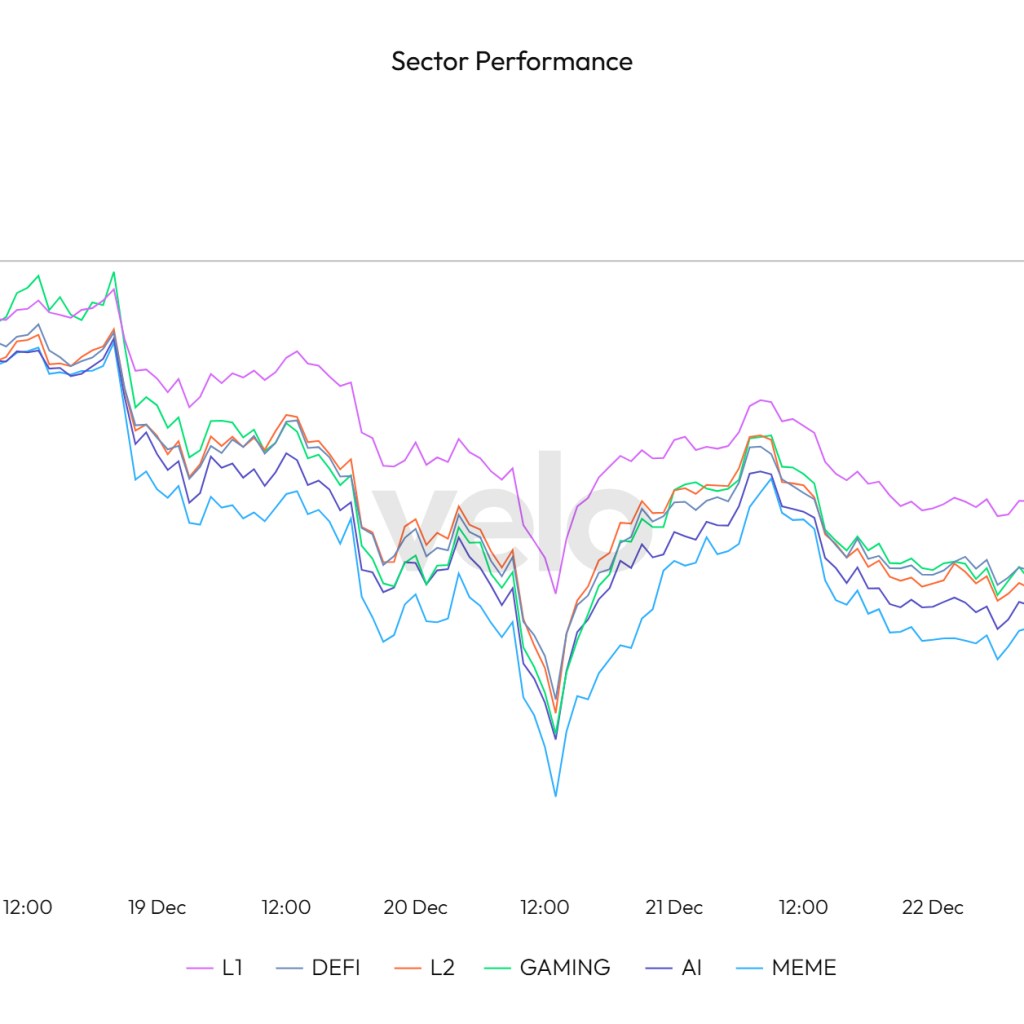Select the 20 Dec x-axis label
Image resolution: width=1024 pixels, height=1024 pixels.
tap(415, 908)
